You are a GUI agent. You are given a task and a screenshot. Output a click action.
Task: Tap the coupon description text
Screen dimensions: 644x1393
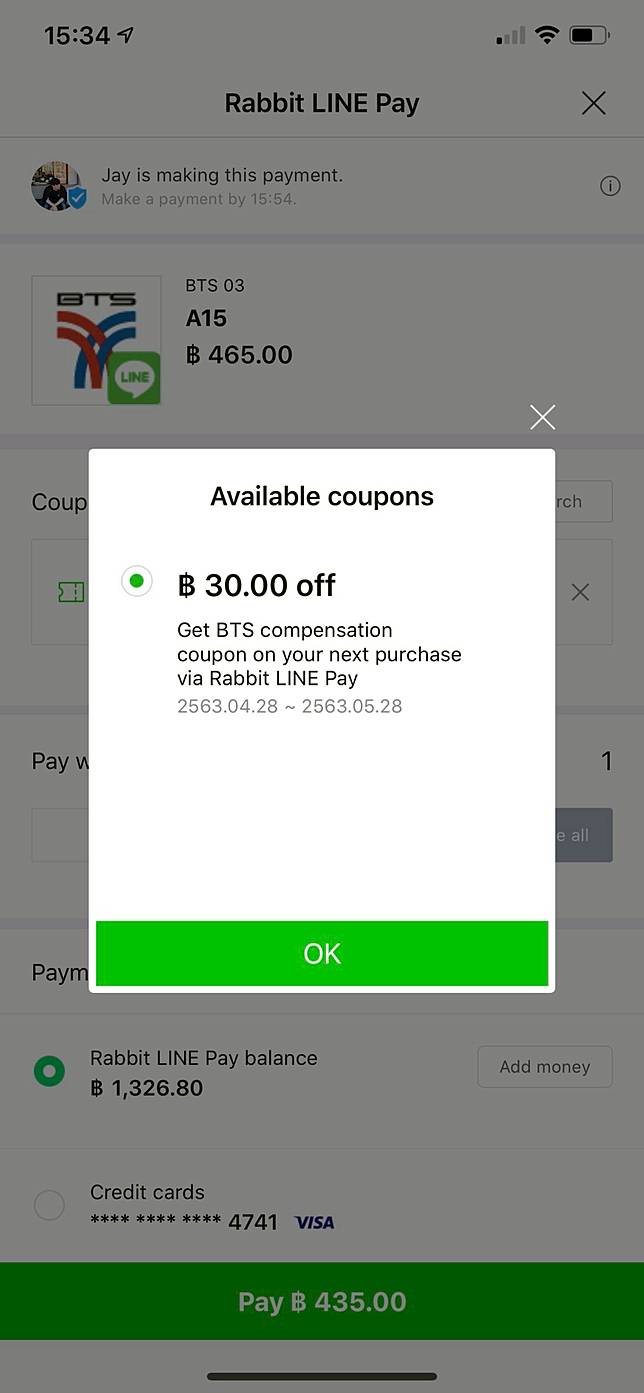(319, 655)
